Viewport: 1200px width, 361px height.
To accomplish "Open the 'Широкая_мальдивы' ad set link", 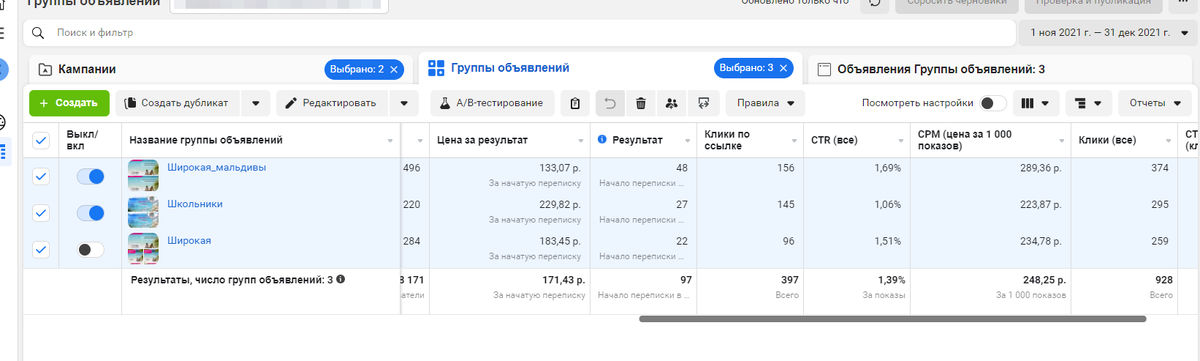I will (217, 168).
